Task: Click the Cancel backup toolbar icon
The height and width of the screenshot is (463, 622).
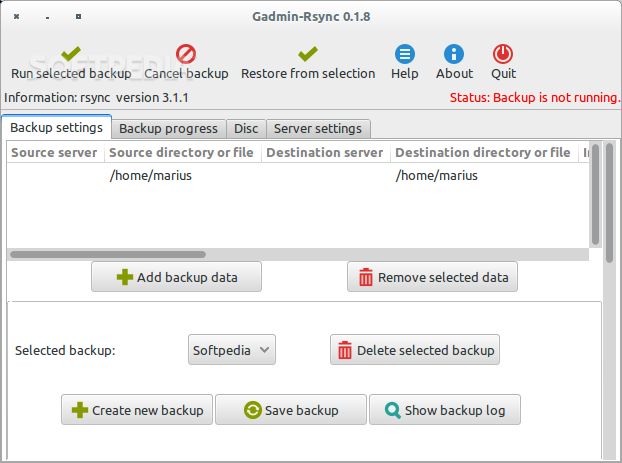Action: (x=186, y=54)
